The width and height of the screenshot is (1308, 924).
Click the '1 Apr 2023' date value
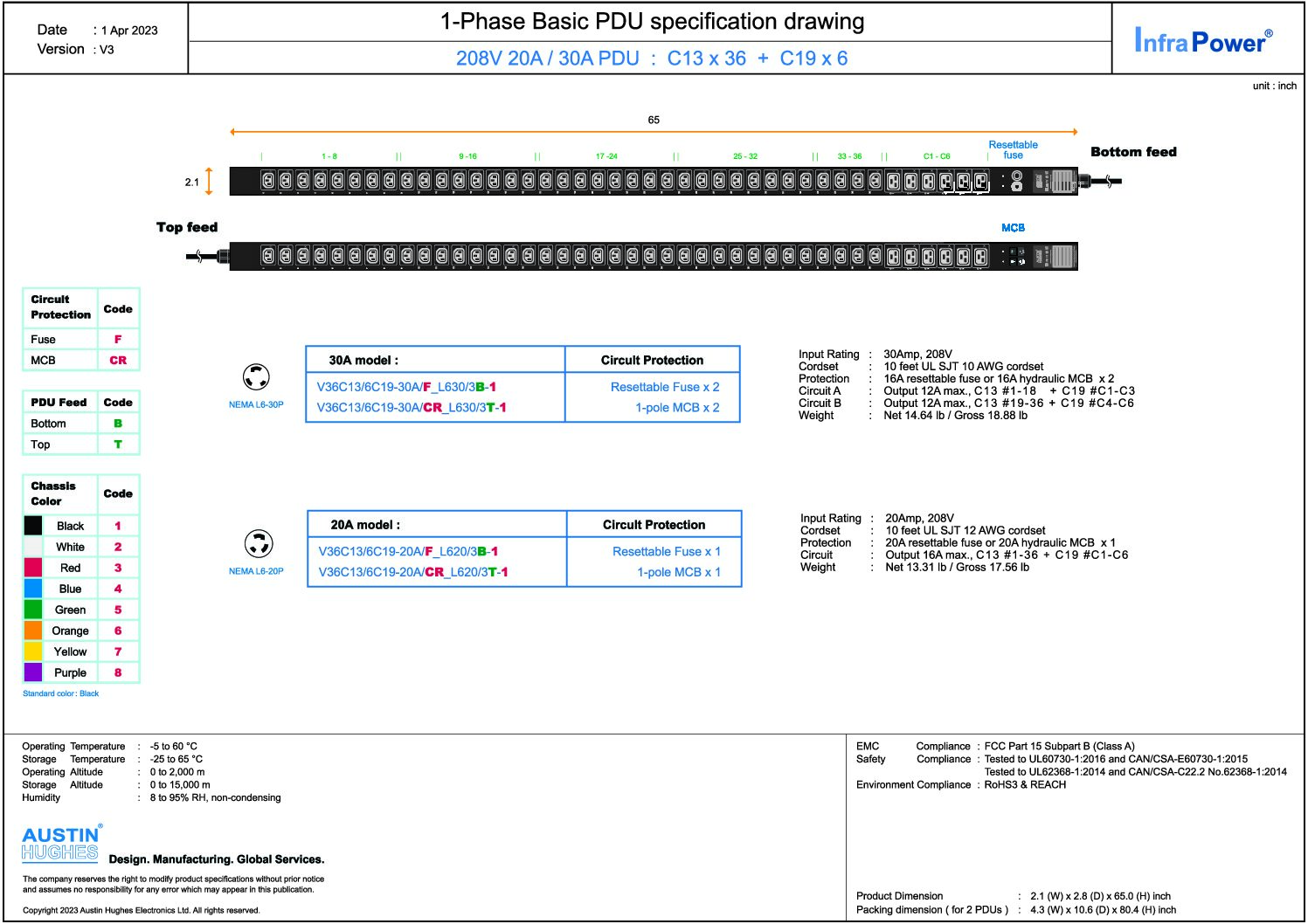pyautogui.click(x=129, y=30)
